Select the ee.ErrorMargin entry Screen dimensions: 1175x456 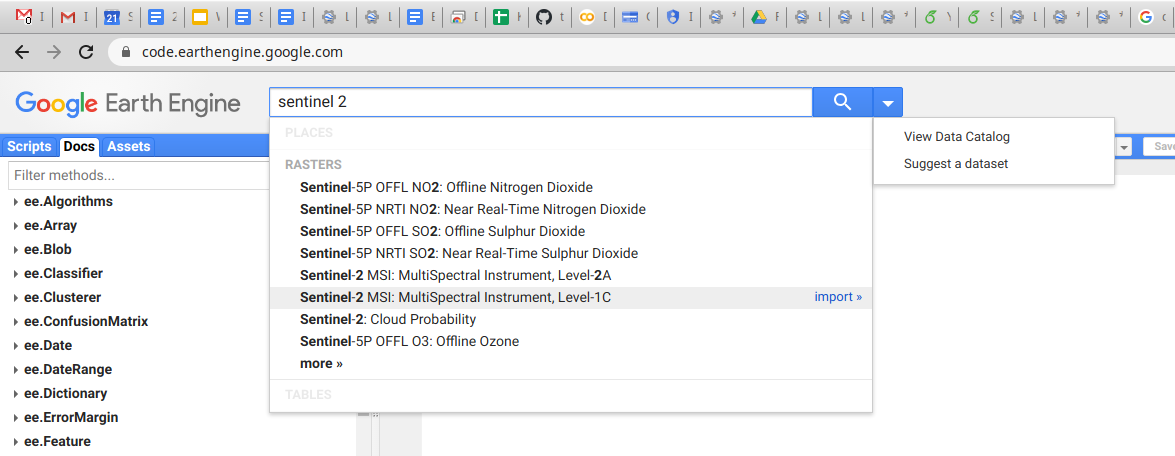pyautogui.click(x=70, y=417)
